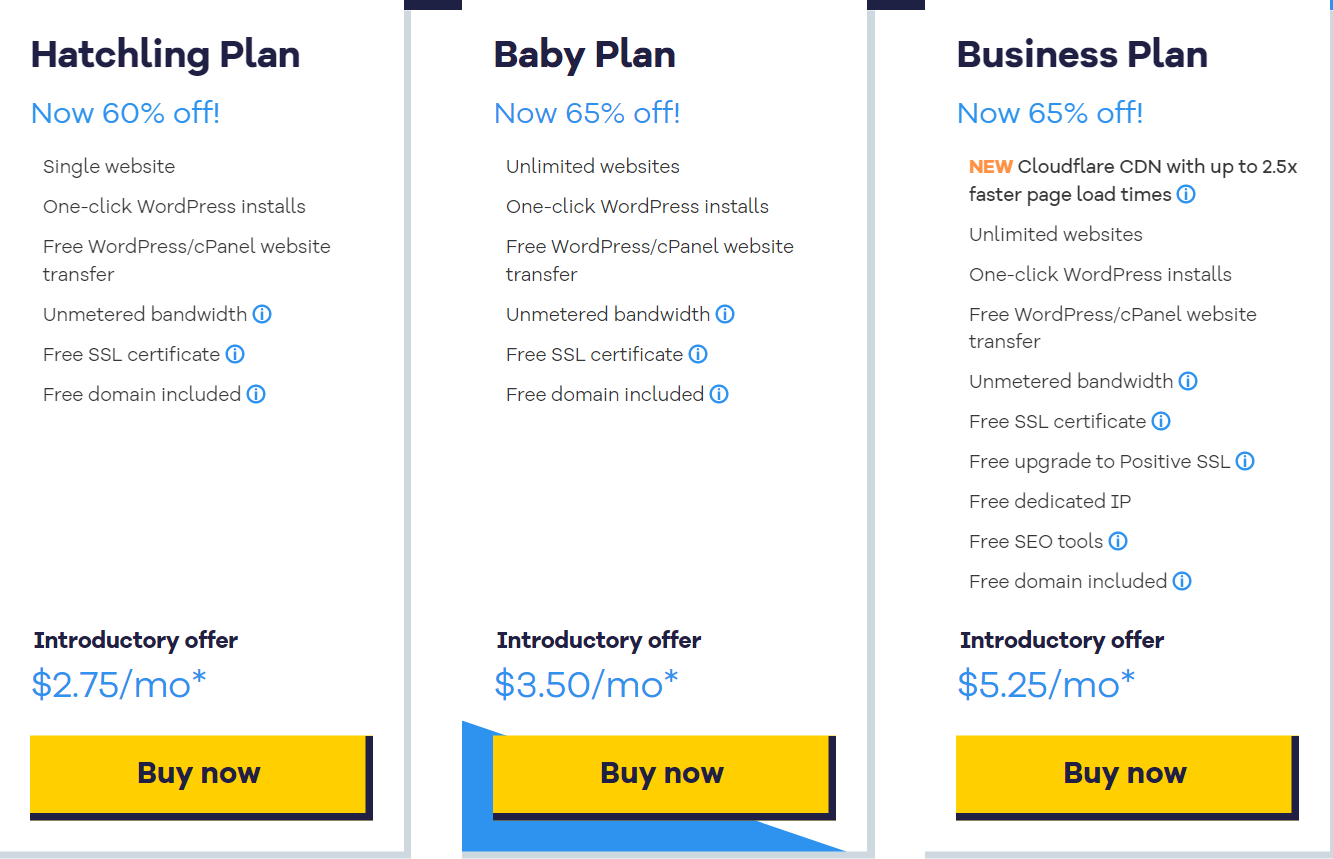The height and width of the screenshot is (859, 1333).
Task: Click the Positive SSL upgrade info icon
Action: click(x=1245, y=461)
